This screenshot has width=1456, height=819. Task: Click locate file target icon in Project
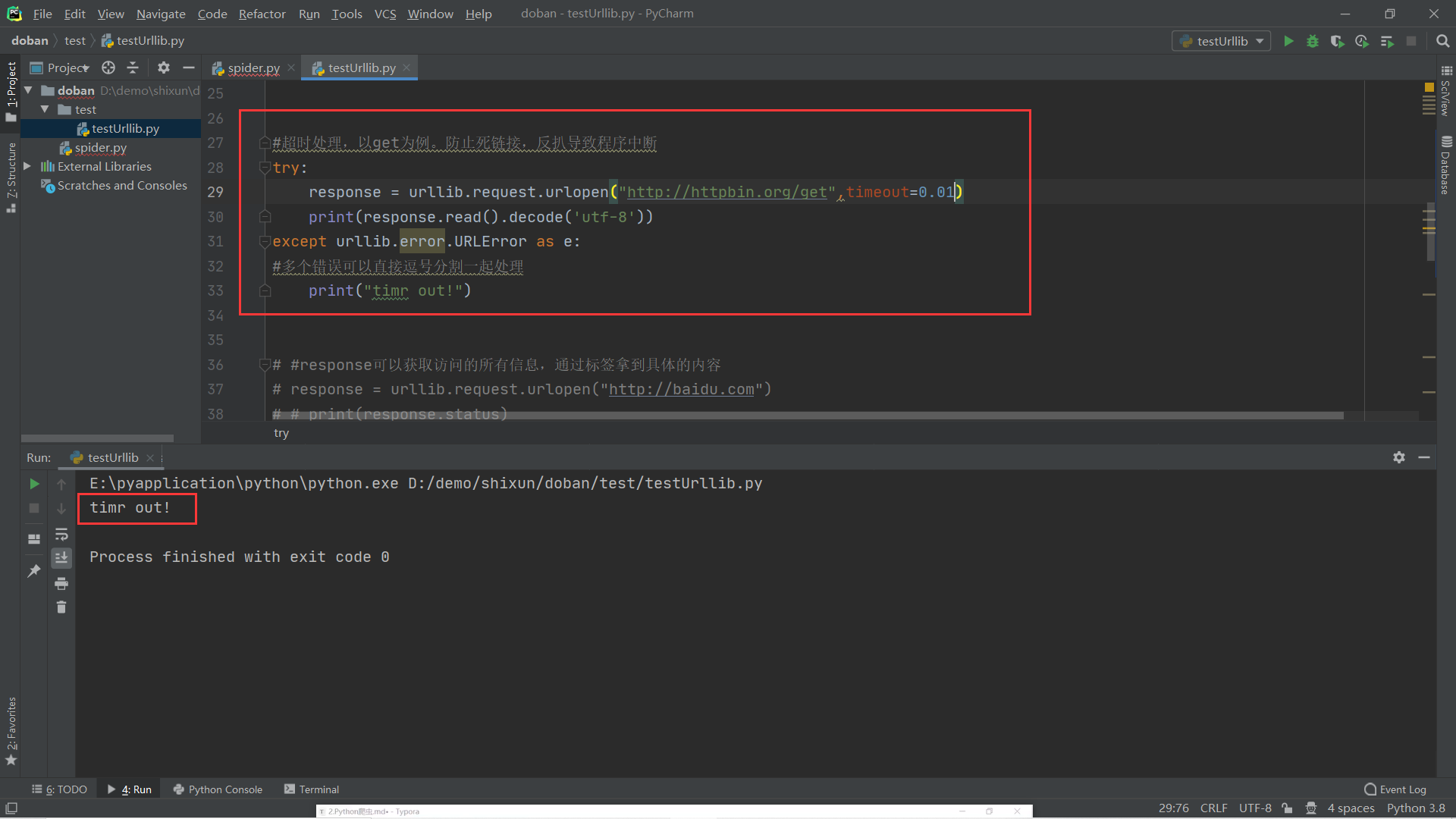tap(108, 67)
